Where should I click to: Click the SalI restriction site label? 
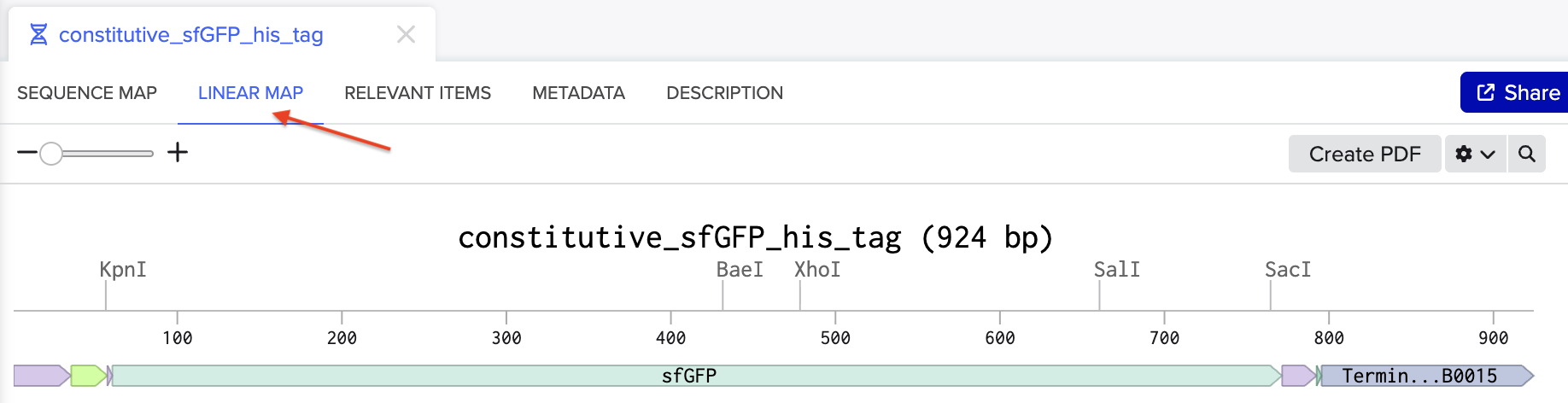[1116, 270]
